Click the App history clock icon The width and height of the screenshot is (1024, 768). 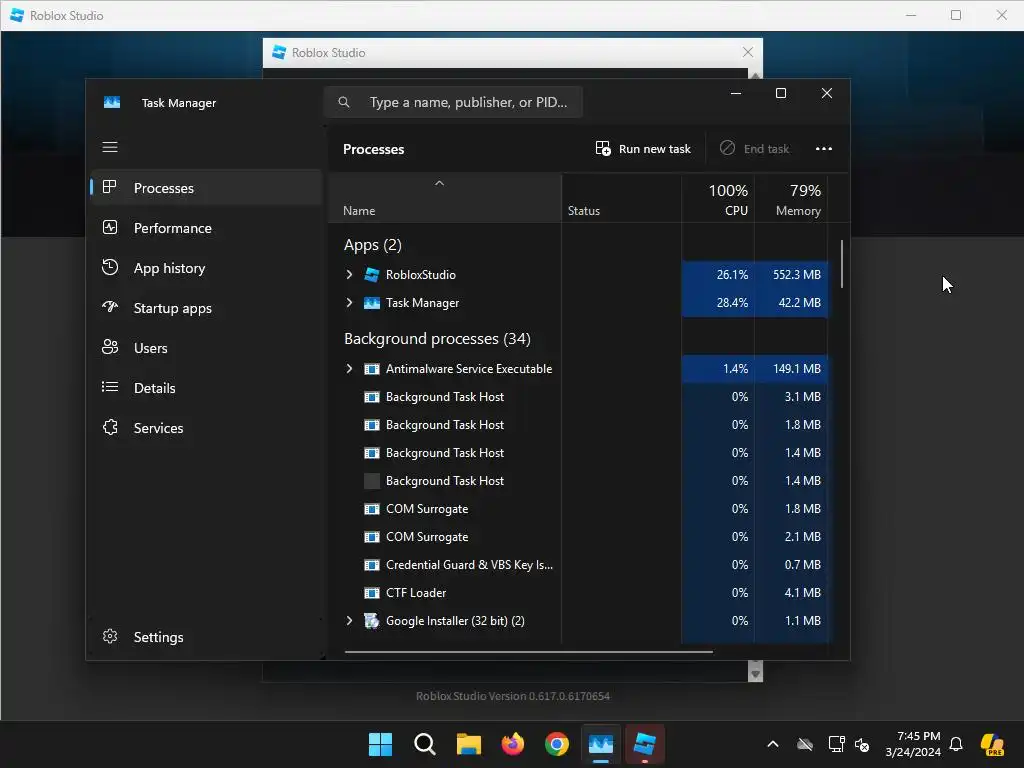pos(110,267)
